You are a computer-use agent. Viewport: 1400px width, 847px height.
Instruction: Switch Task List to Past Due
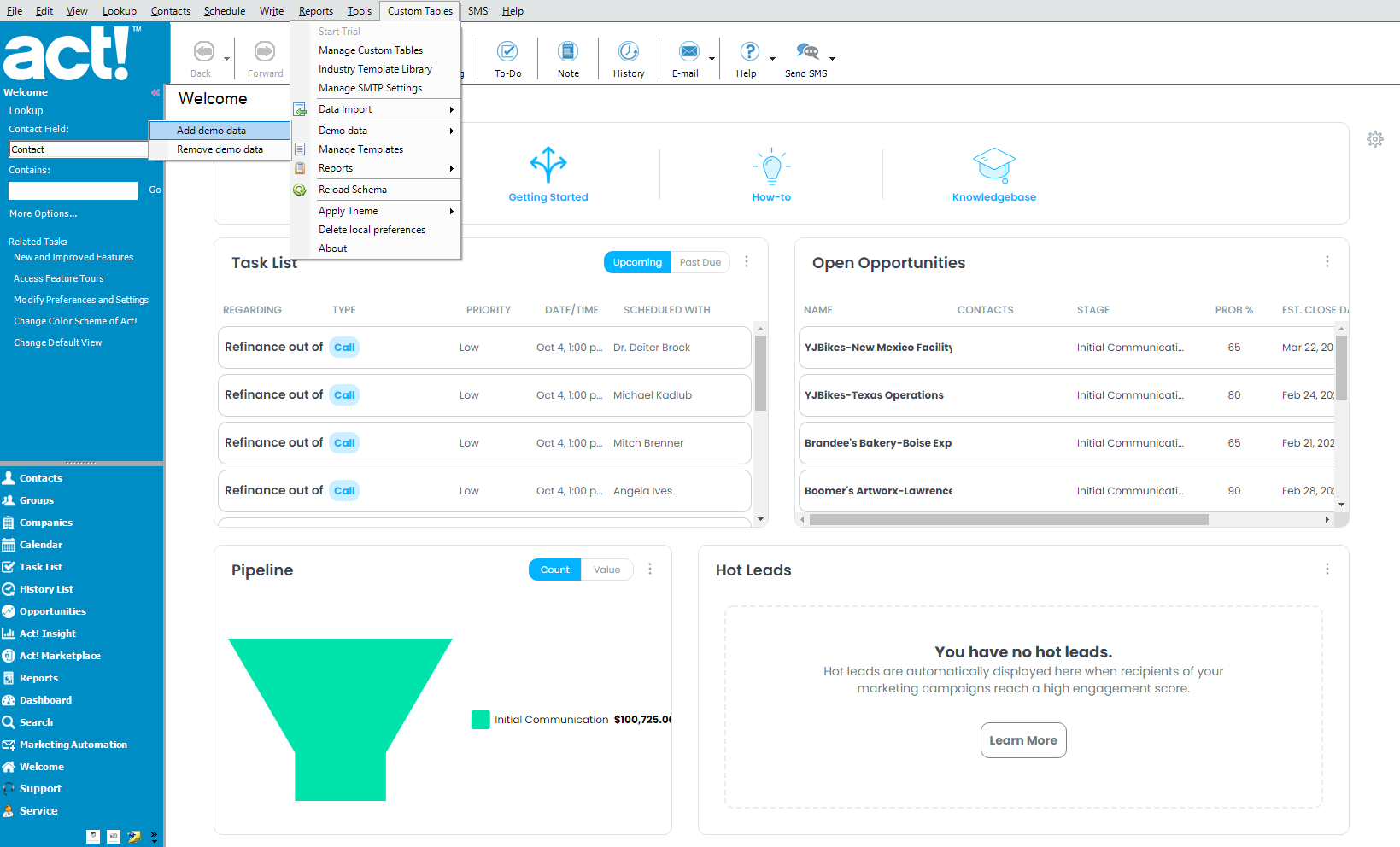coord(700,262)
